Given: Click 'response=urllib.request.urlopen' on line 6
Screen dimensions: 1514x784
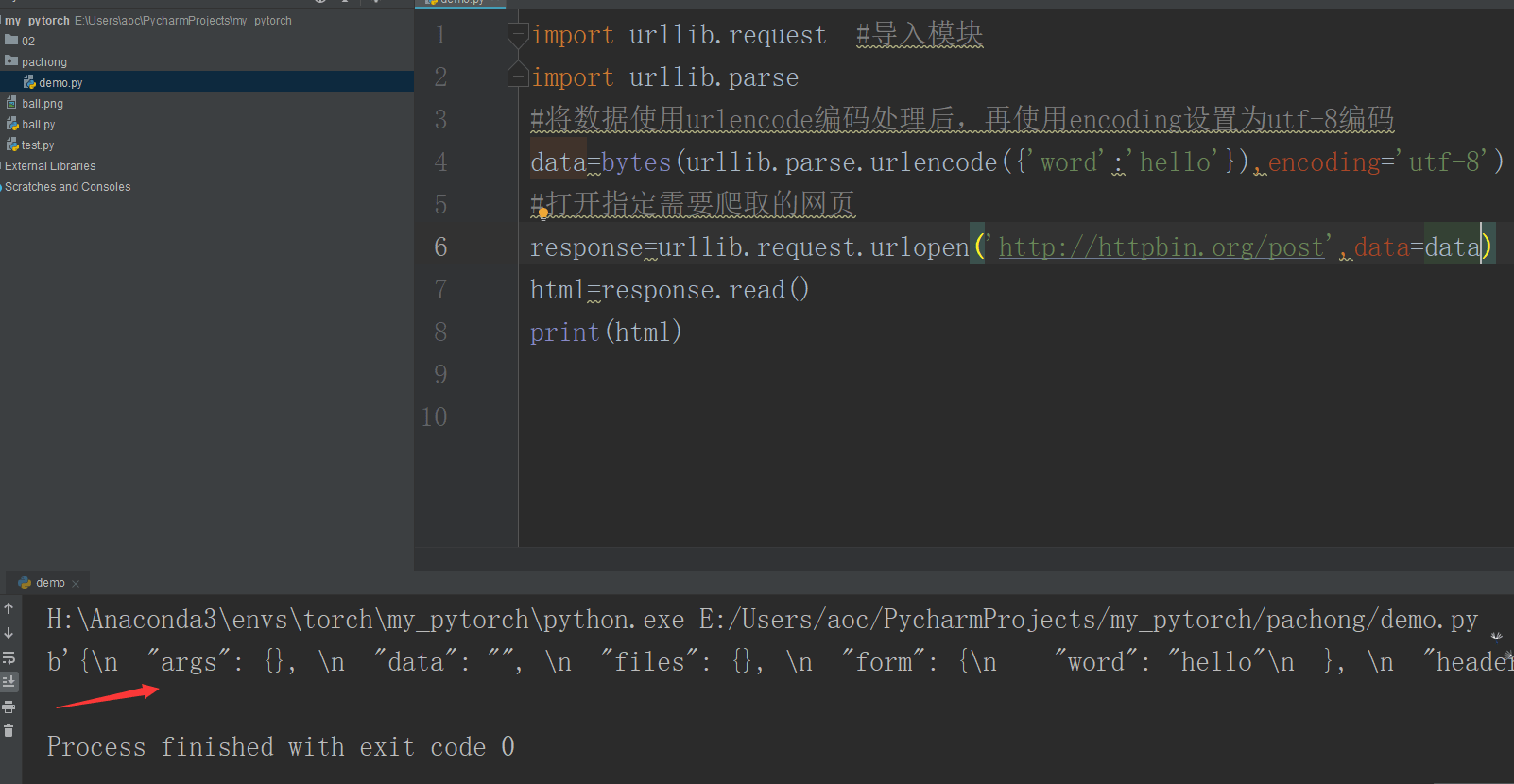Looking at the screenshot, I should [749, 247].
